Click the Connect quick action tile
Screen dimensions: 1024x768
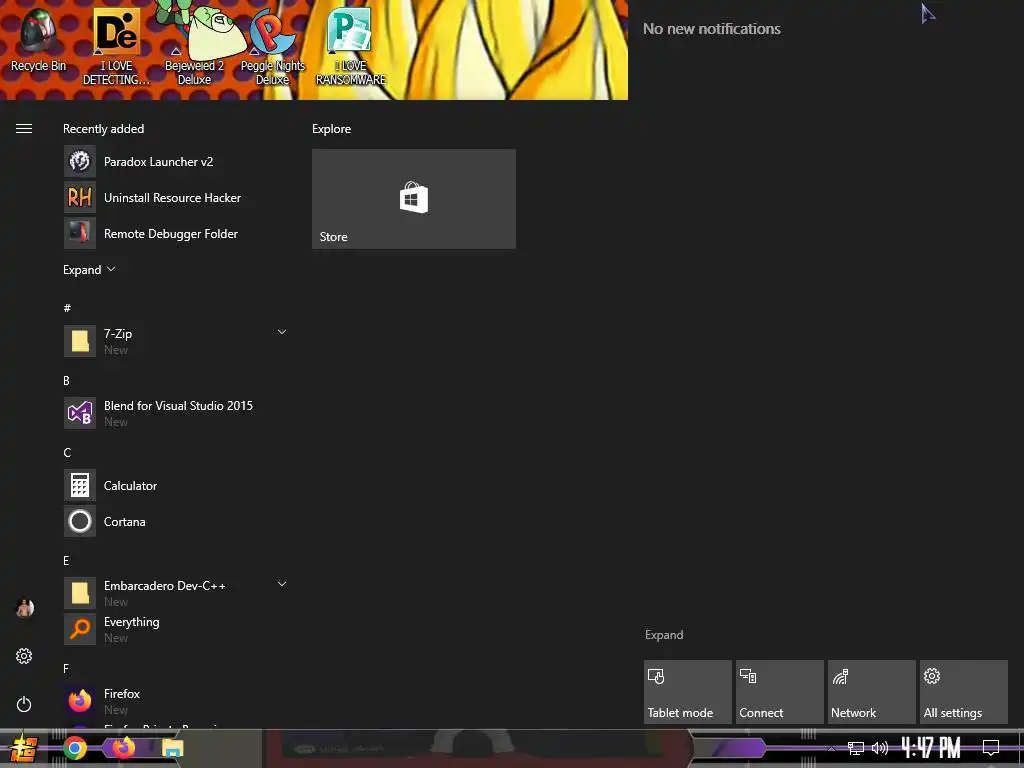click(x=780, y=692)
